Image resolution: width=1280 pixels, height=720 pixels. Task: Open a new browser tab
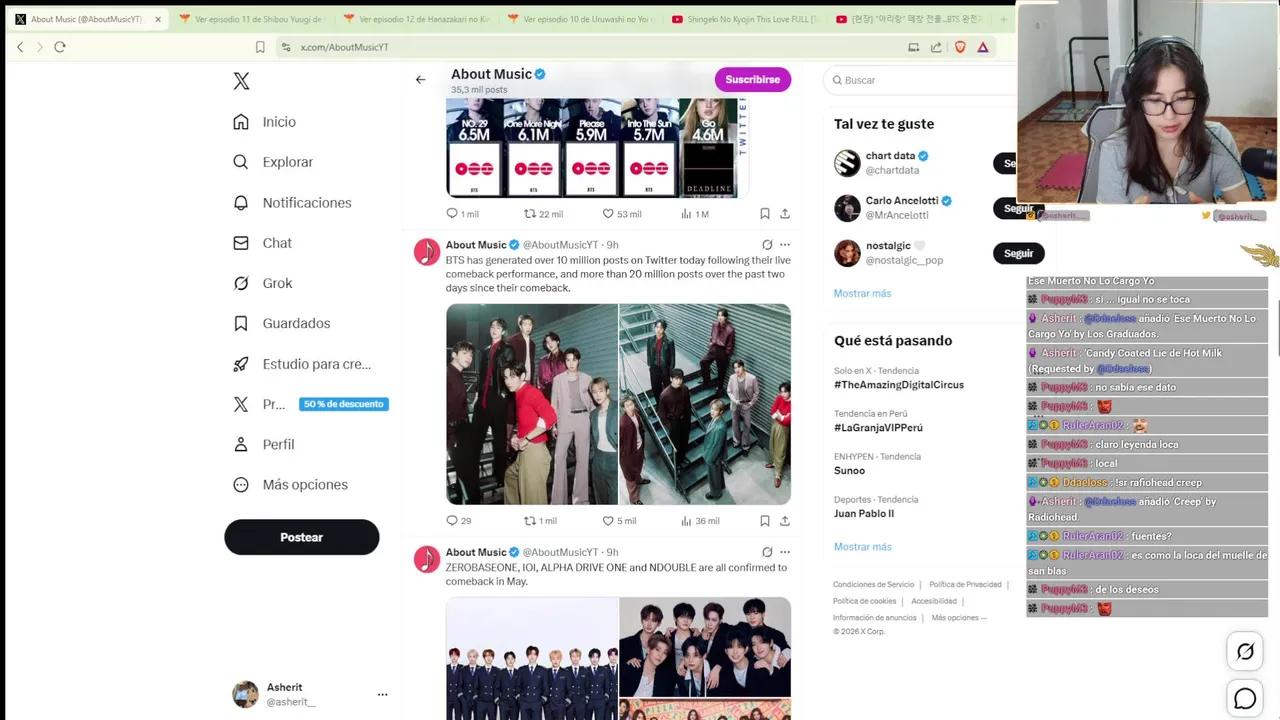pos(1003,19)
